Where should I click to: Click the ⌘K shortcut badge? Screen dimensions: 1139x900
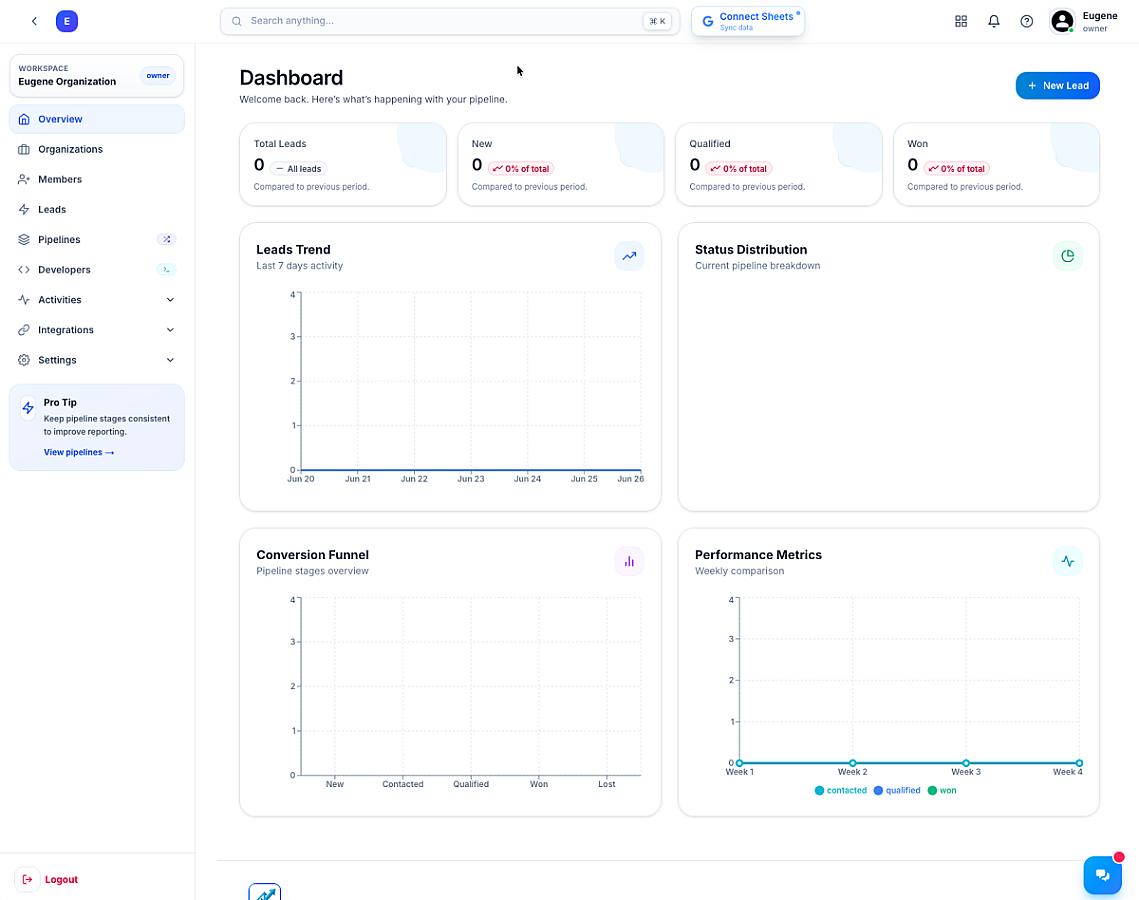(x=657, y=21)
